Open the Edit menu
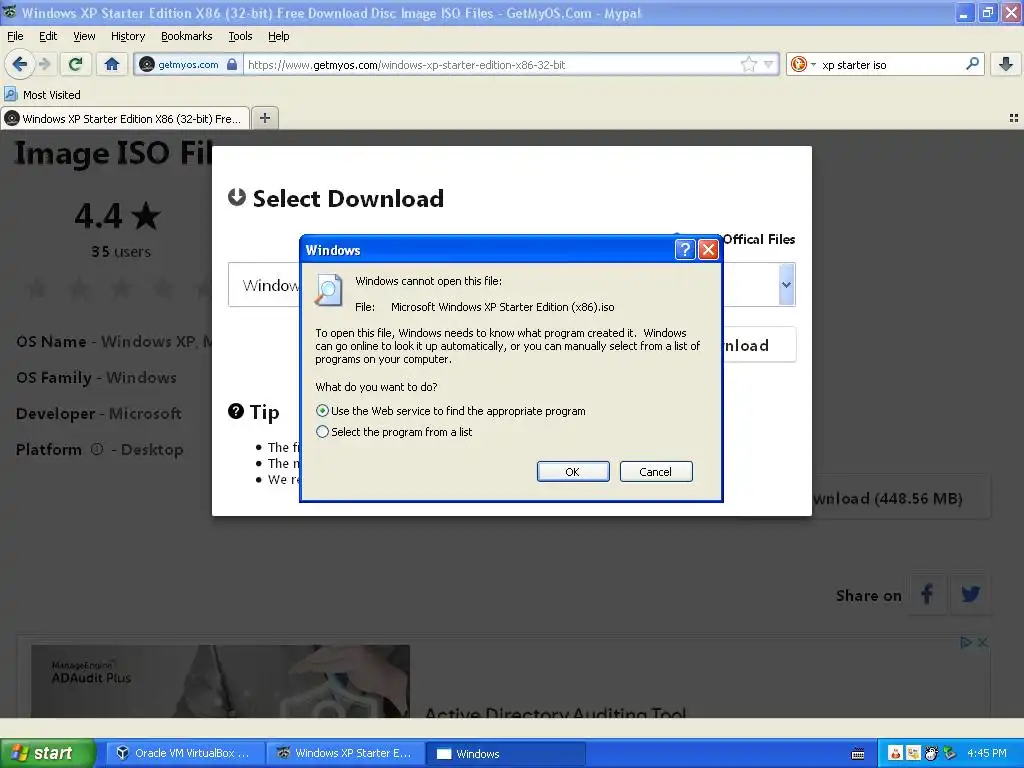 click(48, 36)
